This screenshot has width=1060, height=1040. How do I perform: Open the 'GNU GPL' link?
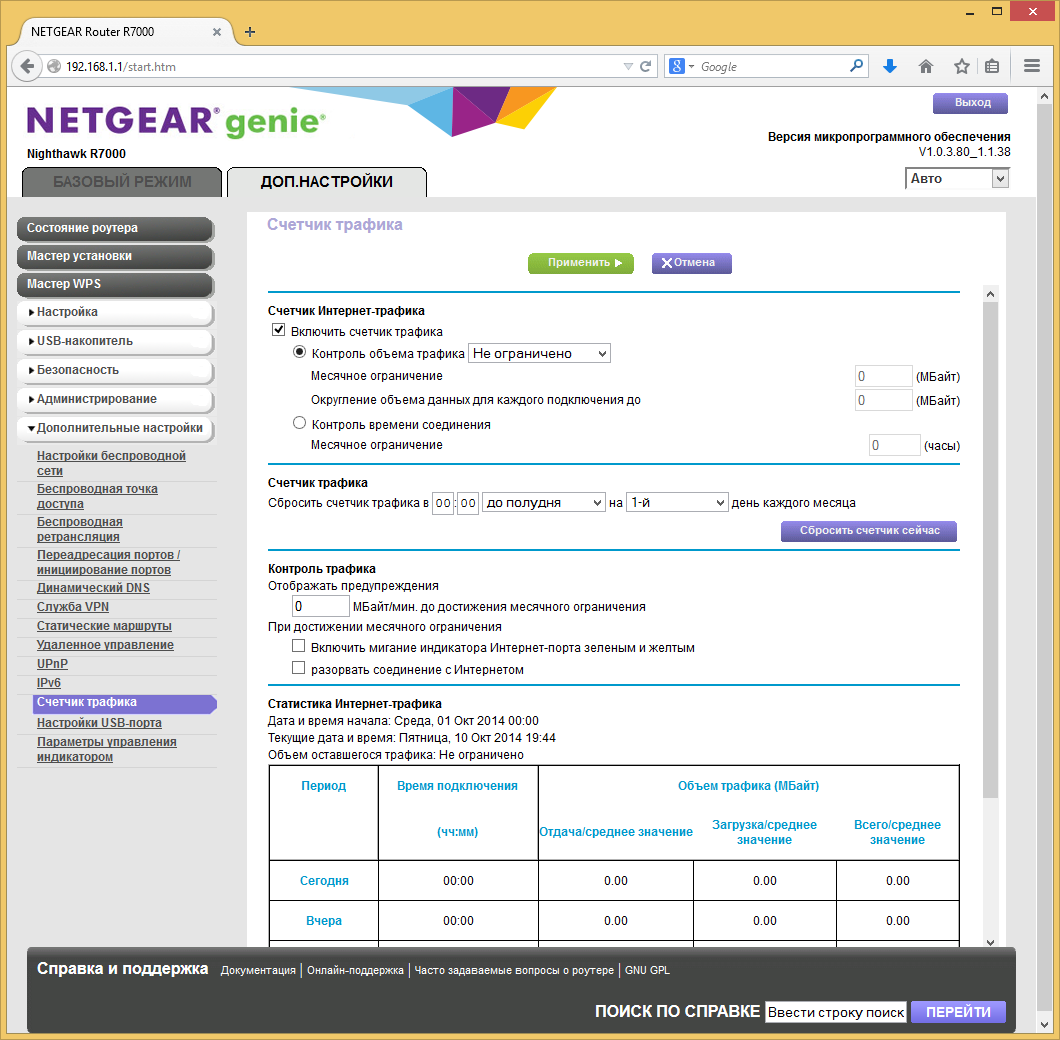click(x=647, y=970)
